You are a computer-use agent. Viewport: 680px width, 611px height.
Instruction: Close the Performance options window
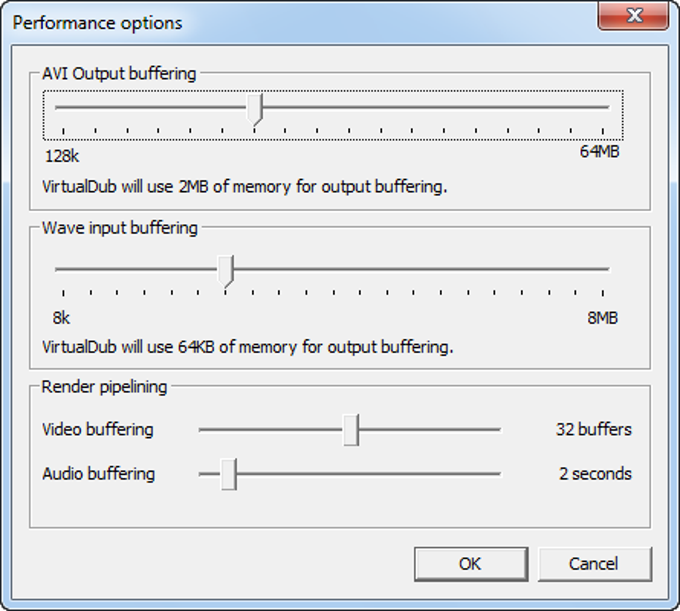[633, 16]
